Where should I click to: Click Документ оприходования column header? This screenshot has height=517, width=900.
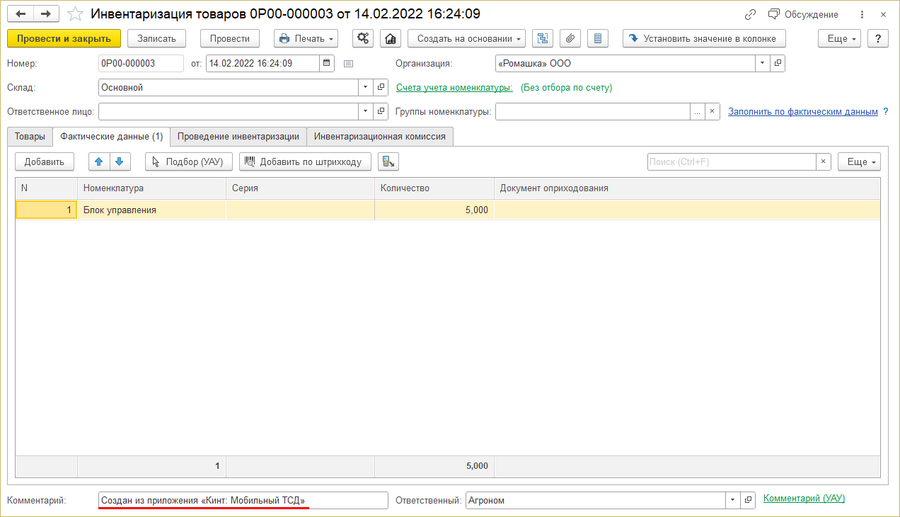coord(686,188)
